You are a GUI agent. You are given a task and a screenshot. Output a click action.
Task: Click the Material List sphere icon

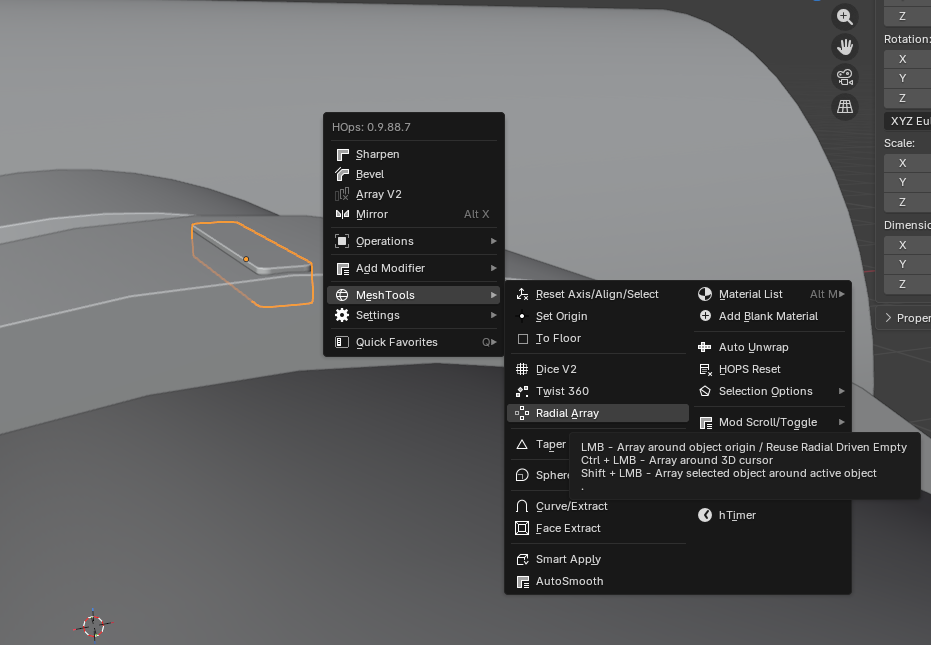click(705, 294)
